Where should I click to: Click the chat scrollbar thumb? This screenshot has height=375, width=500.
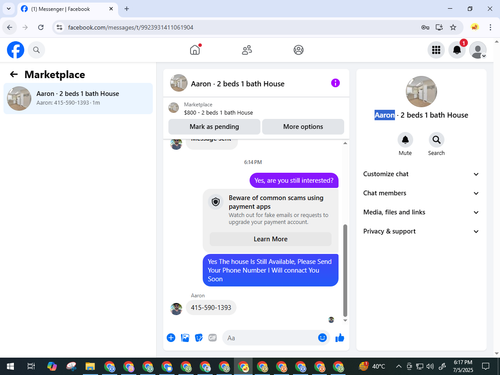[345, 270]
